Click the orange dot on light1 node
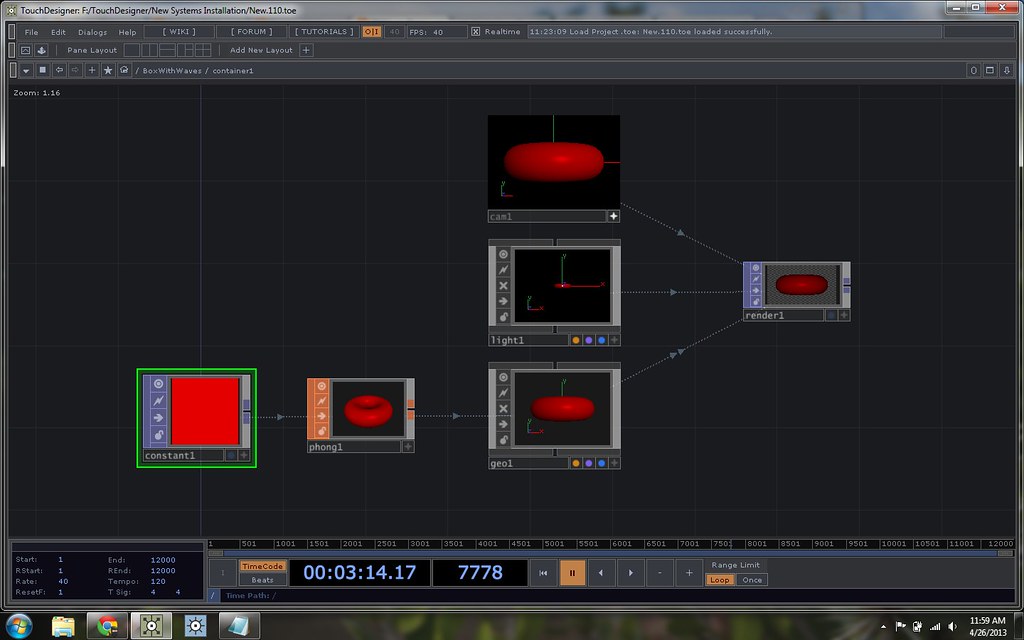Image resolution: width=1024 pixels, height=640 pixels. pyautogui.click(x=575, y=340)
